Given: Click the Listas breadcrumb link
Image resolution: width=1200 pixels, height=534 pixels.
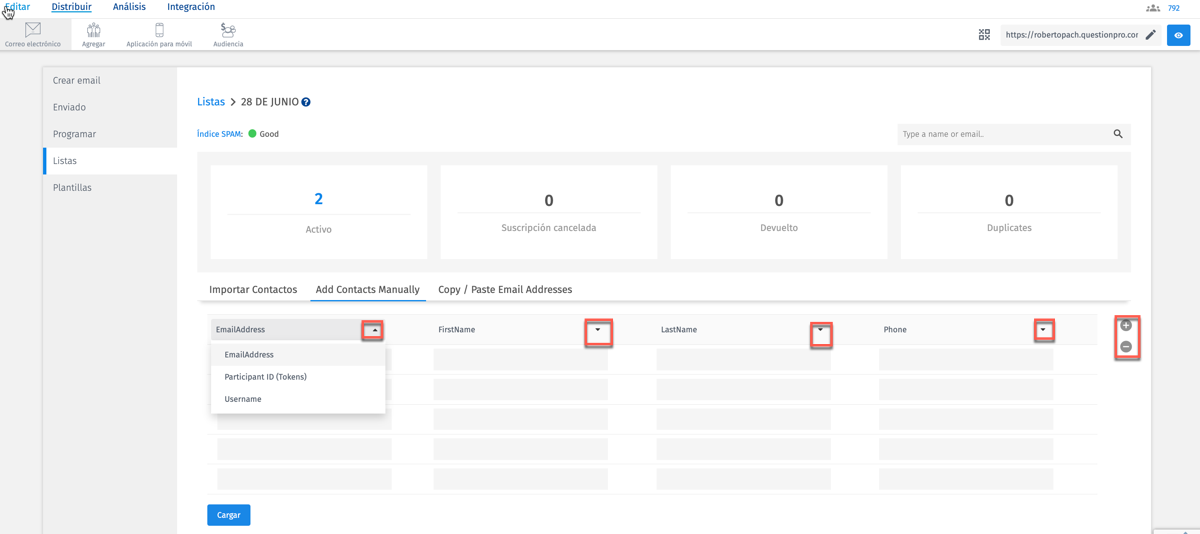Looking at the screenshot, I should [211, 102].
